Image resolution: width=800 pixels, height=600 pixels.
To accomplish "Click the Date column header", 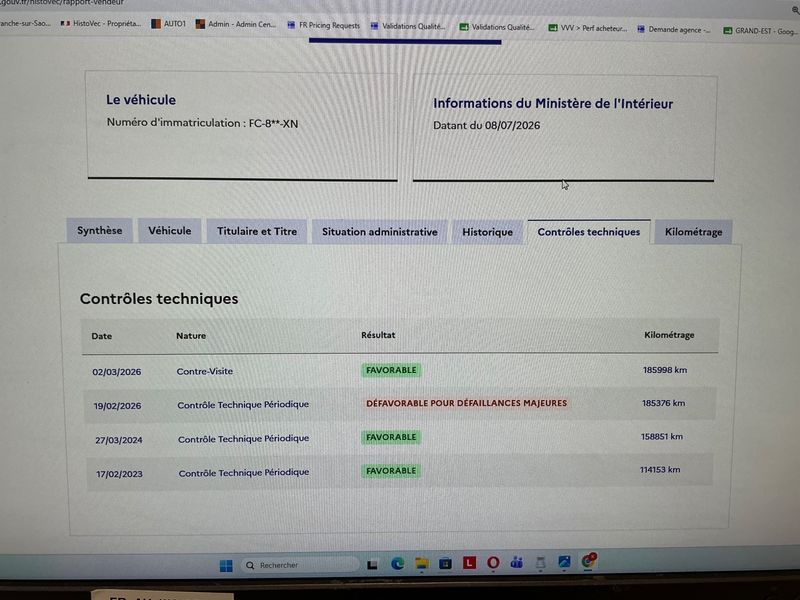I will [102, 336].
